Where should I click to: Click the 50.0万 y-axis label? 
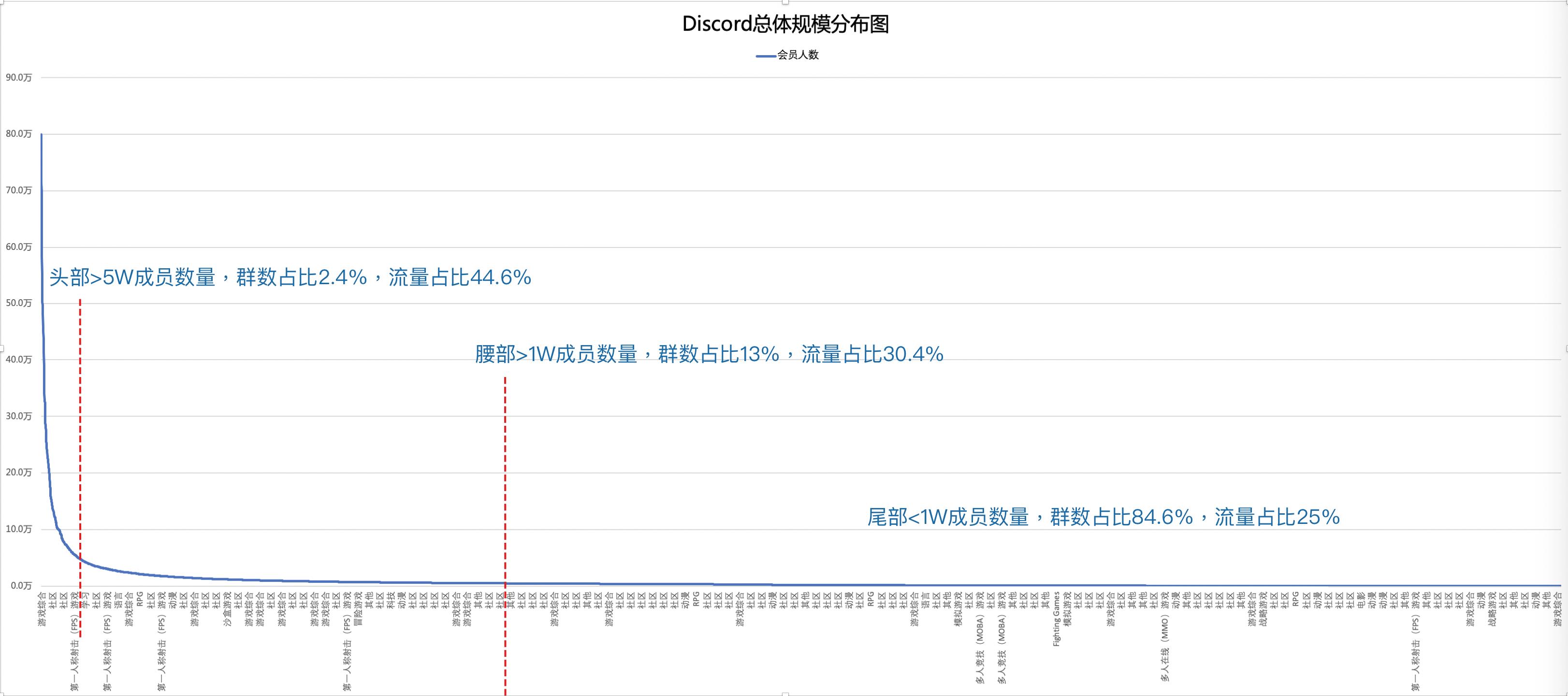tap(19, 303)
